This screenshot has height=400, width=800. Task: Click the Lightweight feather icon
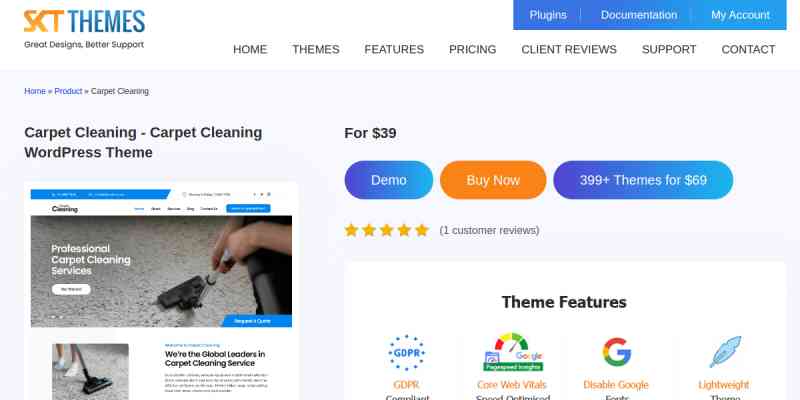point(724,352)
